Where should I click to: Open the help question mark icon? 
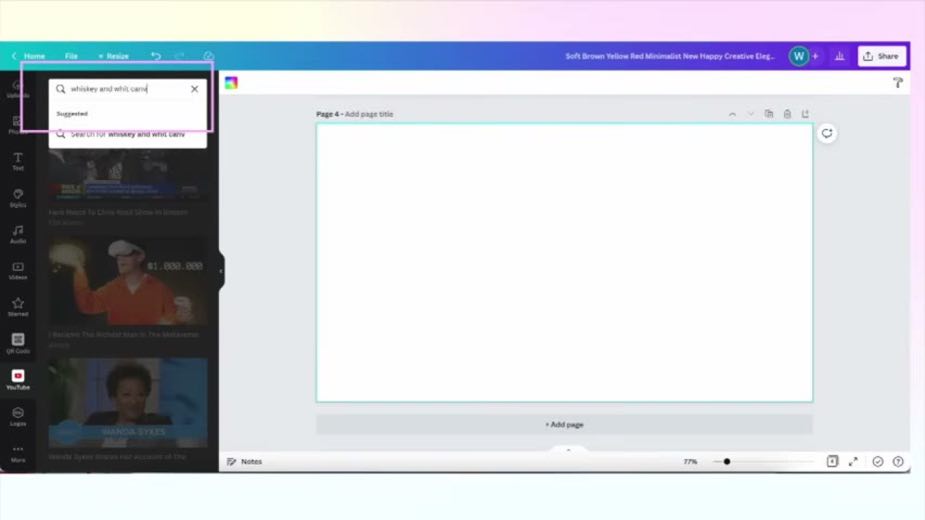[898, 462]
